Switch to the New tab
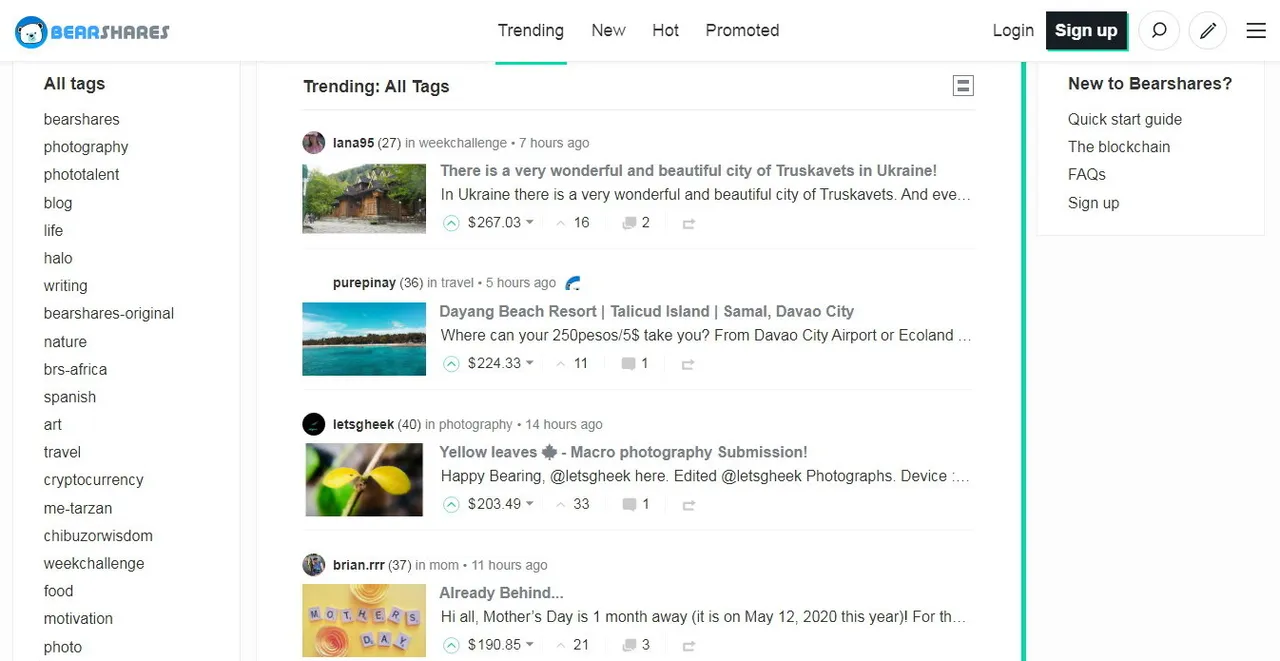The image size is (1280, 661). coord(608,31)
